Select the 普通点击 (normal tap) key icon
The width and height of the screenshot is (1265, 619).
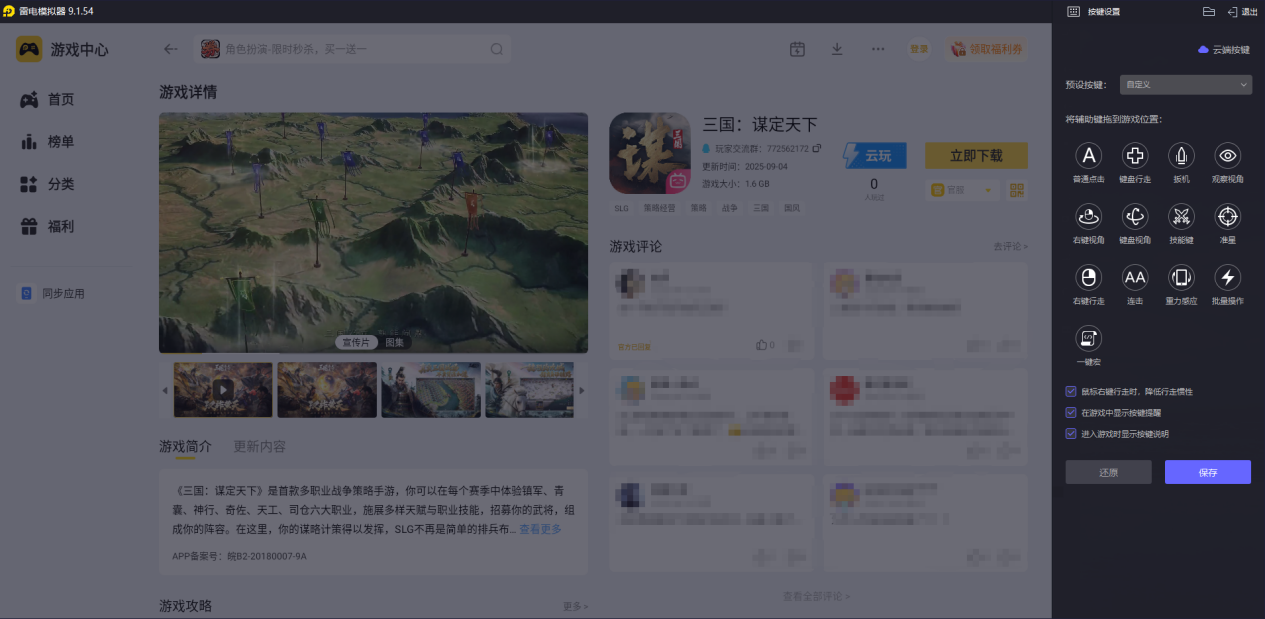point(1088,155)
